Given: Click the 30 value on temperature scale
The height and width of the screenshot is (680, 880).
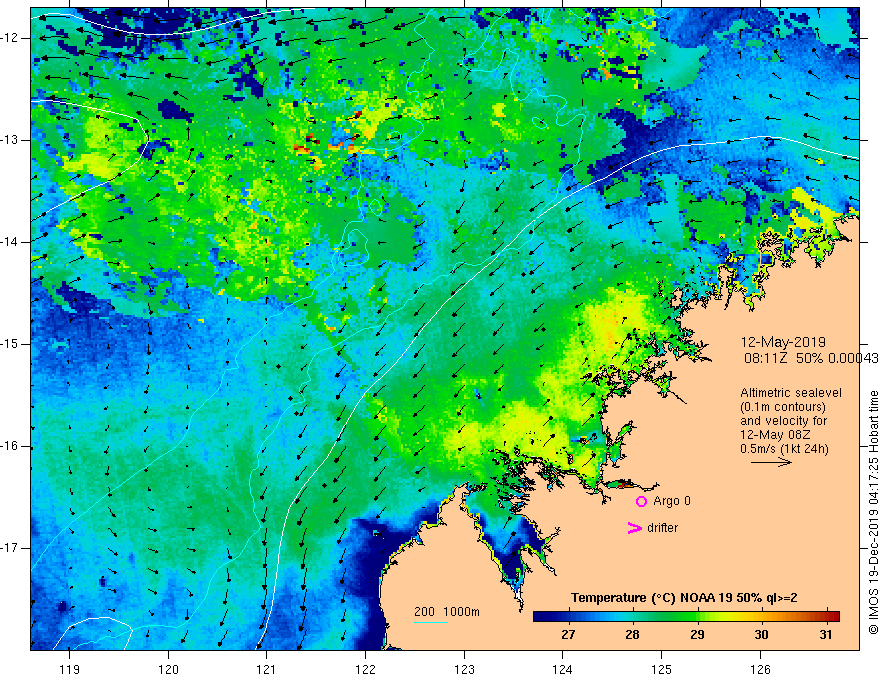Looking at the screenshot, I should tap(761, 635).
